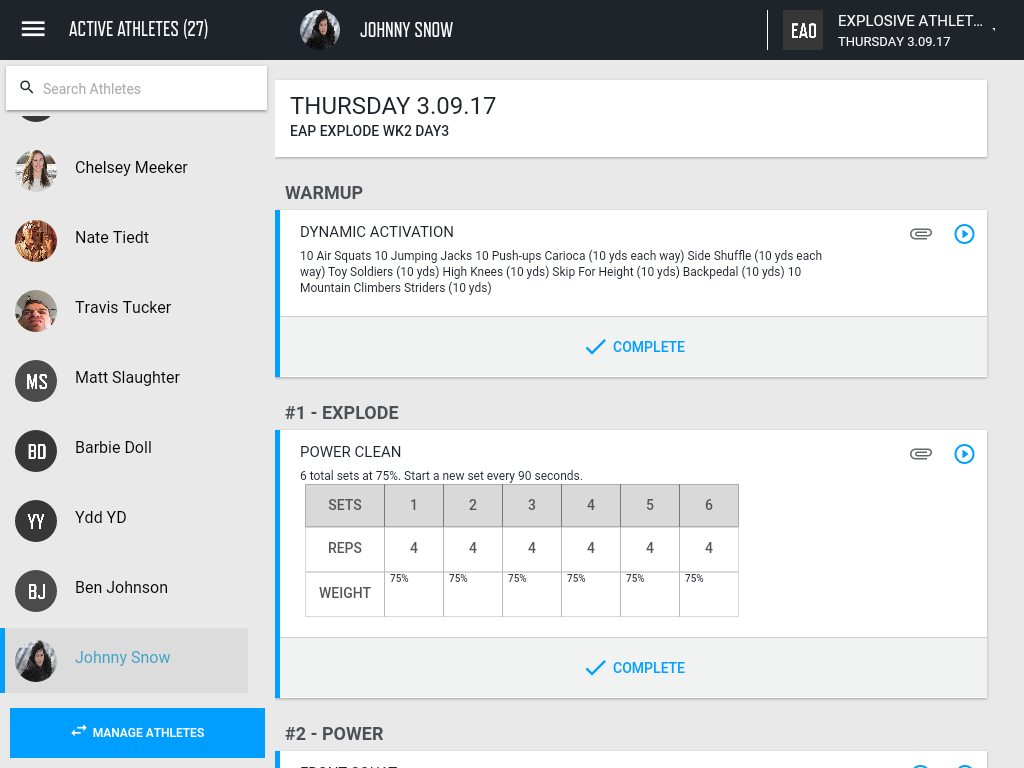
Task: Click the Manage Athletes button
Action: coord(137,733)
